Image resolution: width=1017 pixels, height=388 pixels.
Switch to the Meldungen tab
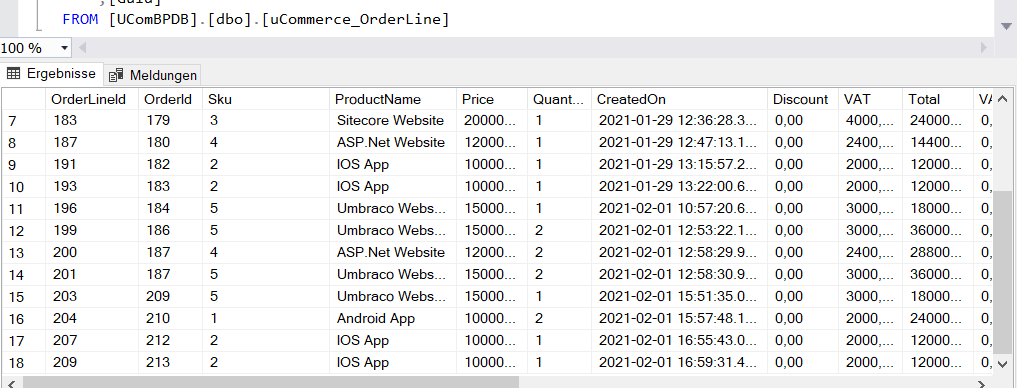[153, 75]
